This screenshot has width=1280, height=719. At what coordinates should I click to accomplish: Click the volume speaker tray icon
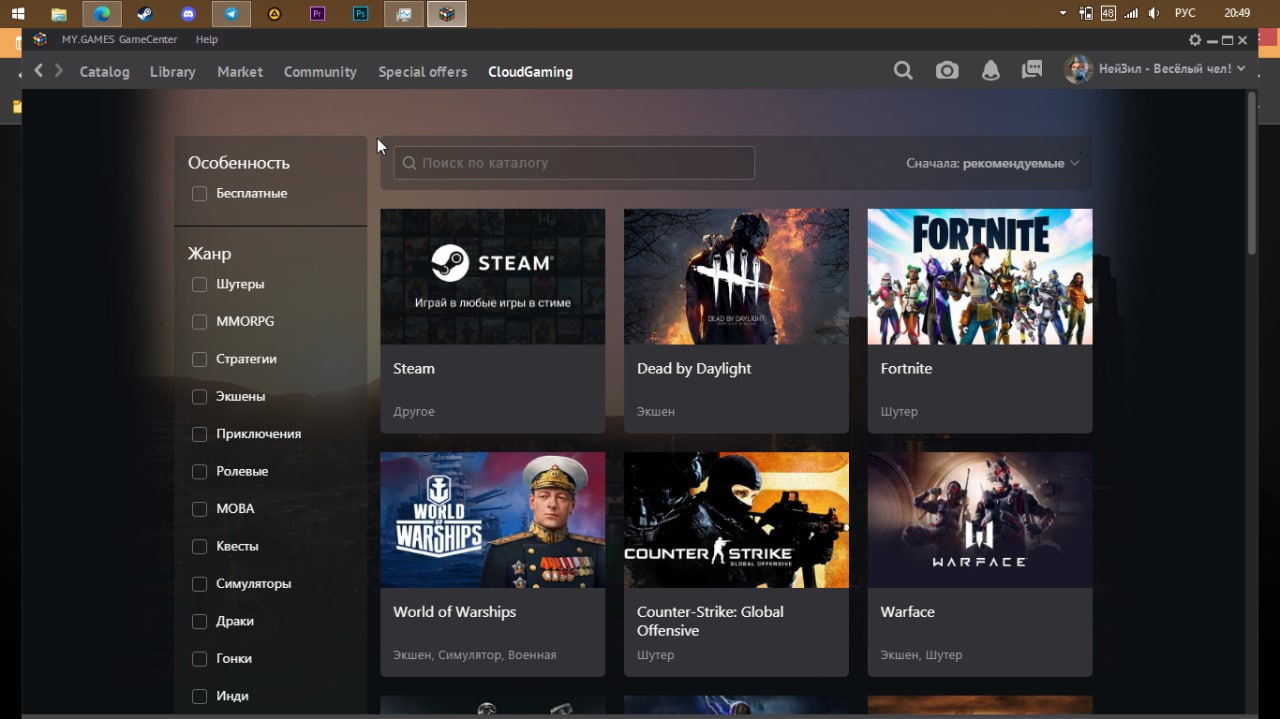point(1155,13)
